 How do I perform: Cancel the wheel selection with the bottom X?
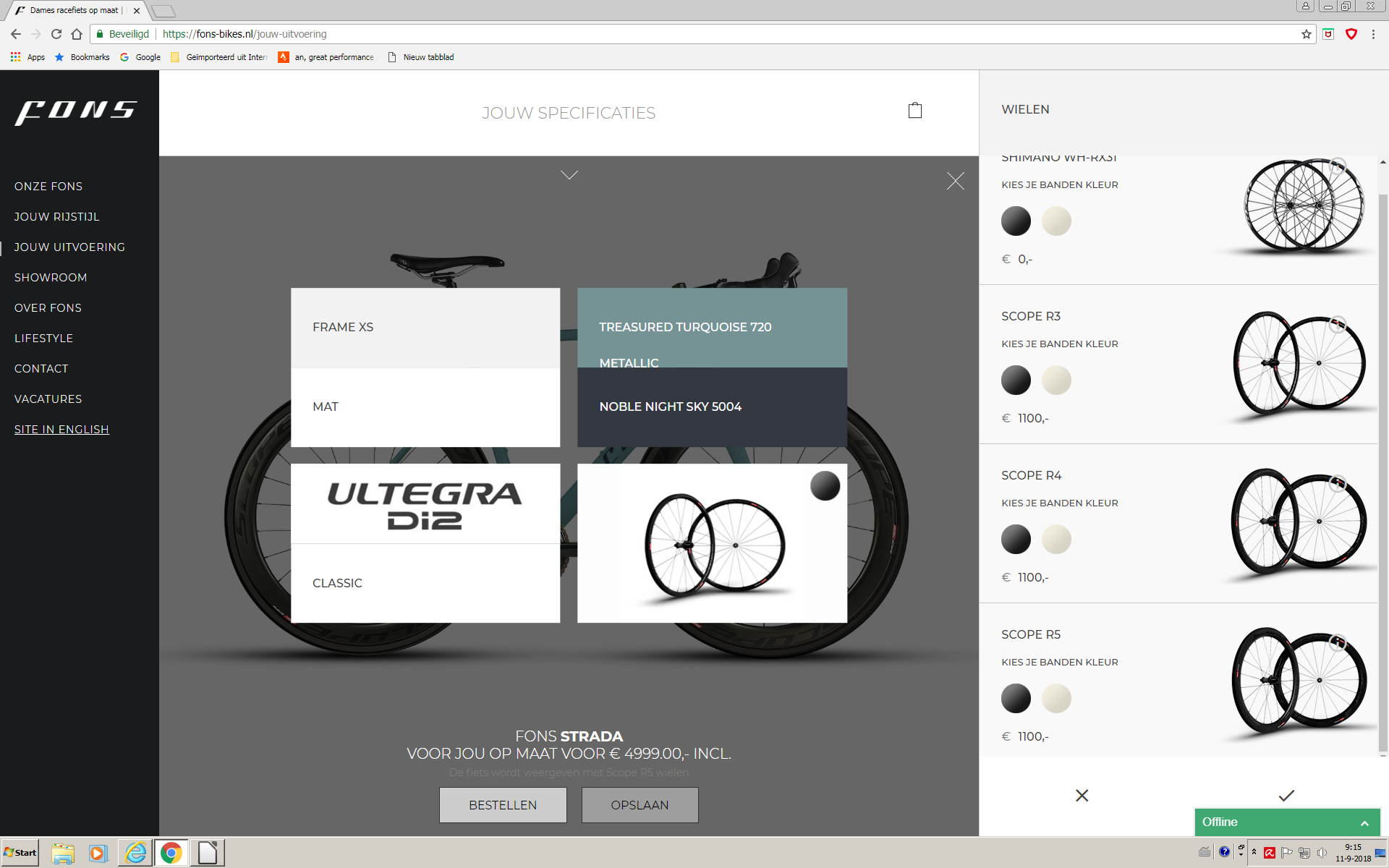click(x=1082, y=795)
